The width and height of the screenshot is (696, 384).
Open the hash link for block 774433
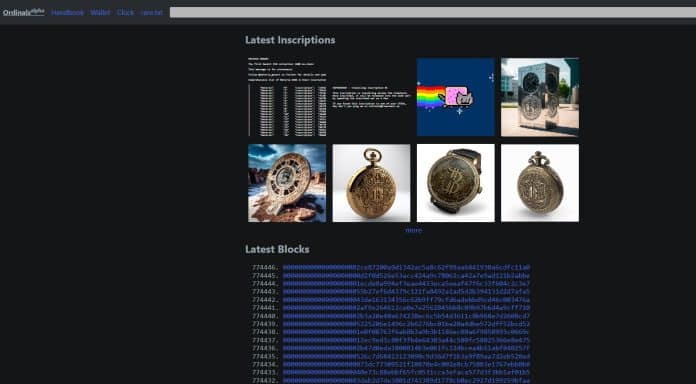[407, 372]
